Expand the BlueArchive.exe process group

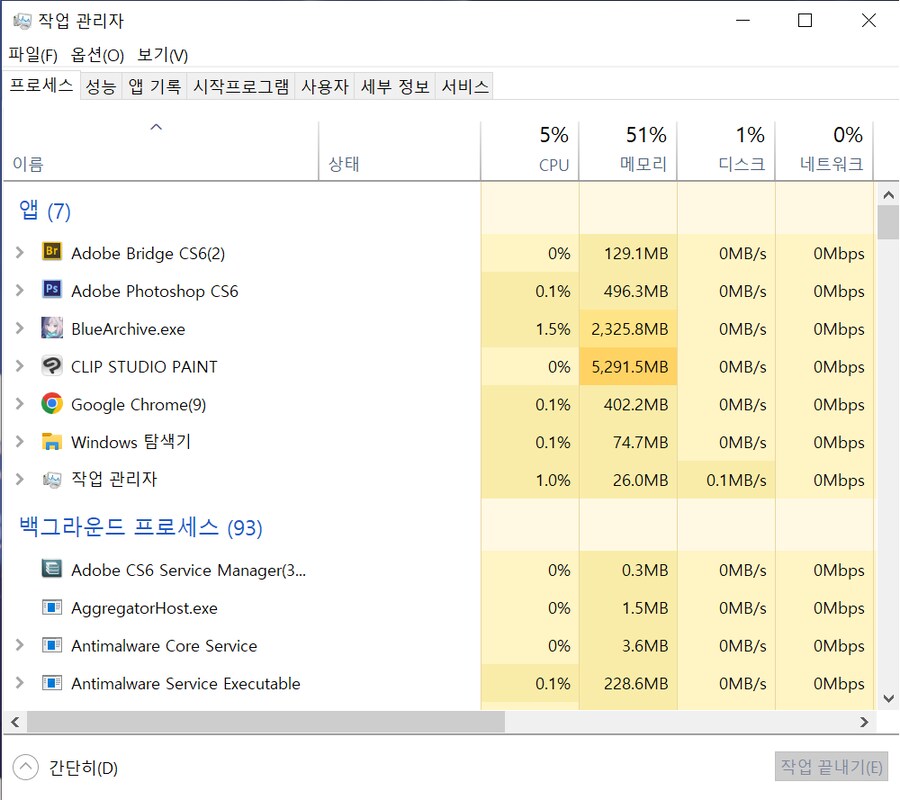point(20,328)
